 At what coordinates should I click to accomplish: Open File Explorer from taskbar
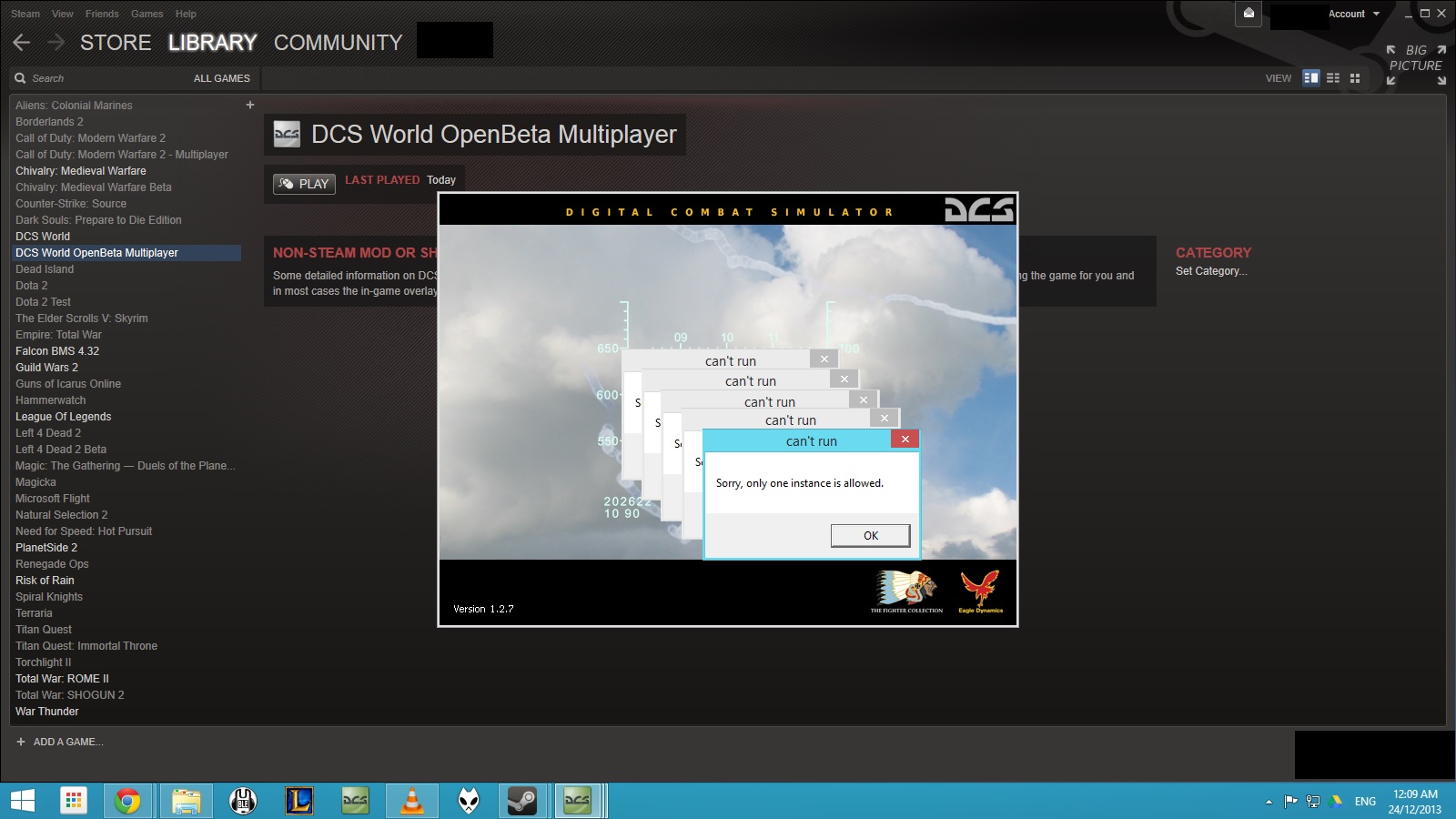(187, 801)
